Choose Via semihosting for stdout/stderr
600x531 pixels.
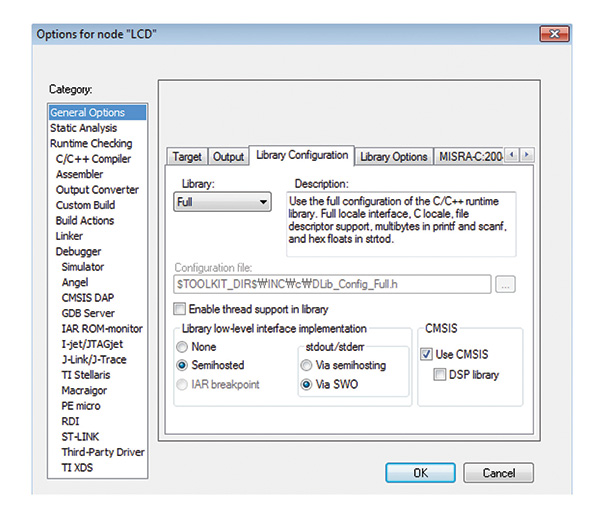(307, 365)
